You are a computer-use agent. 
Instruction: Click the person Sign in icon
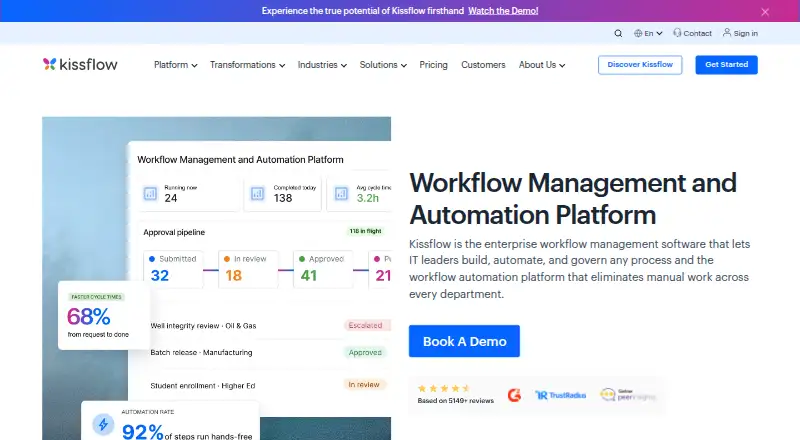[727, 33]
